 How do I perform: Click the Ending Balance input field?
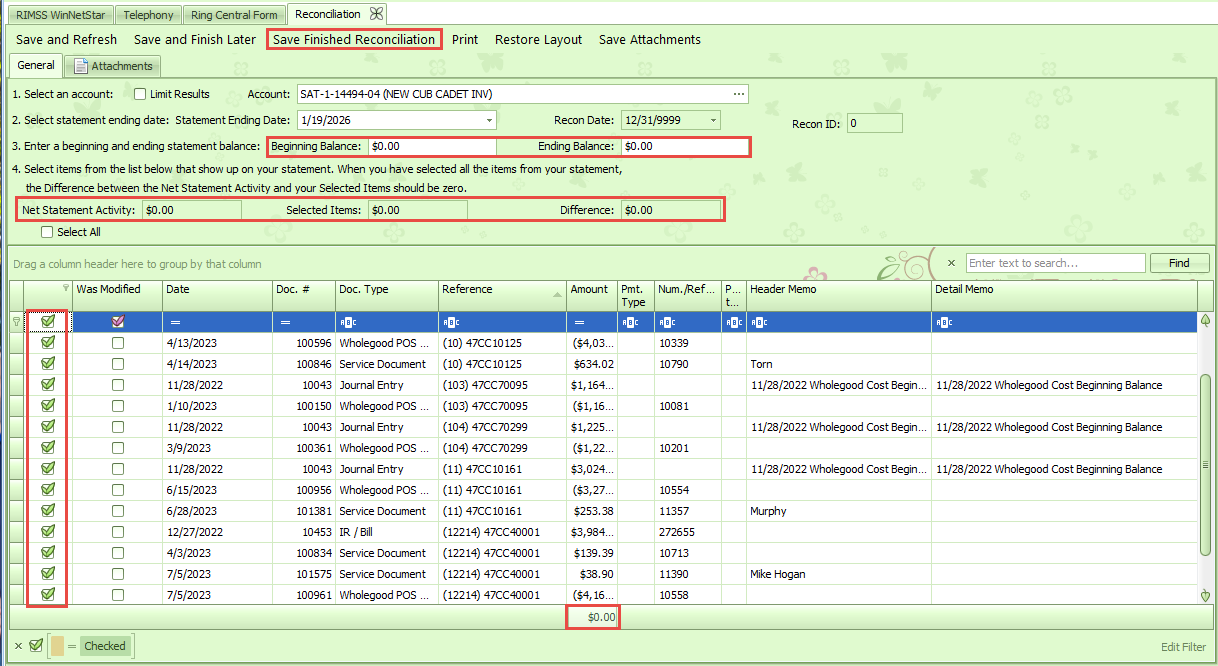click(685, 146)
